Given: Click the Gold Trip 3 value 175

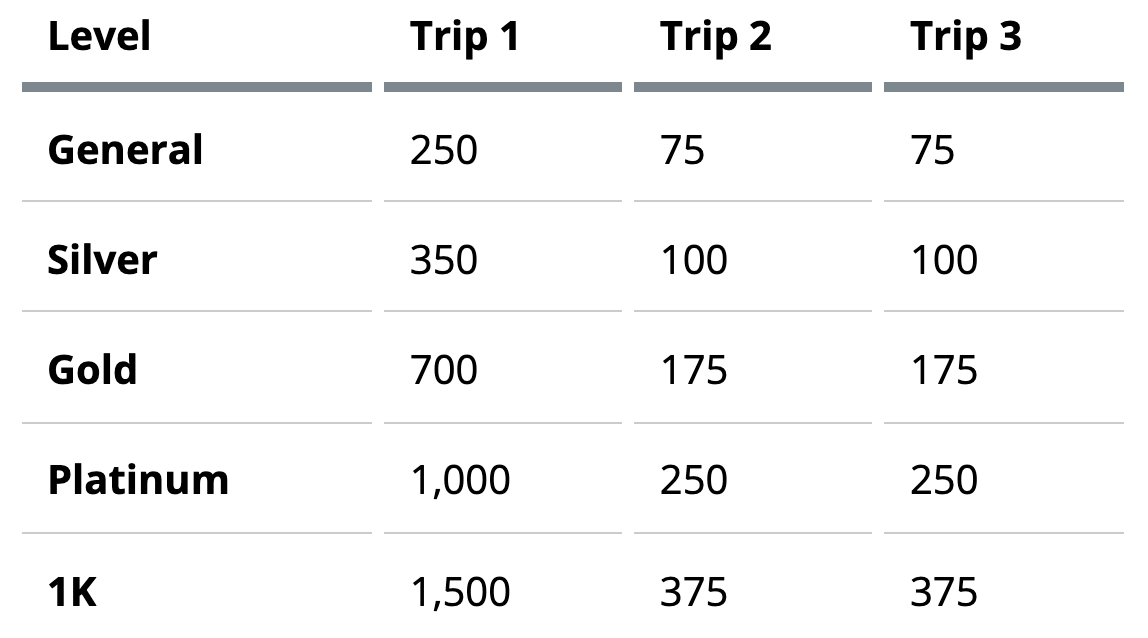Looking at the screenshot, I should click(944, 371).
